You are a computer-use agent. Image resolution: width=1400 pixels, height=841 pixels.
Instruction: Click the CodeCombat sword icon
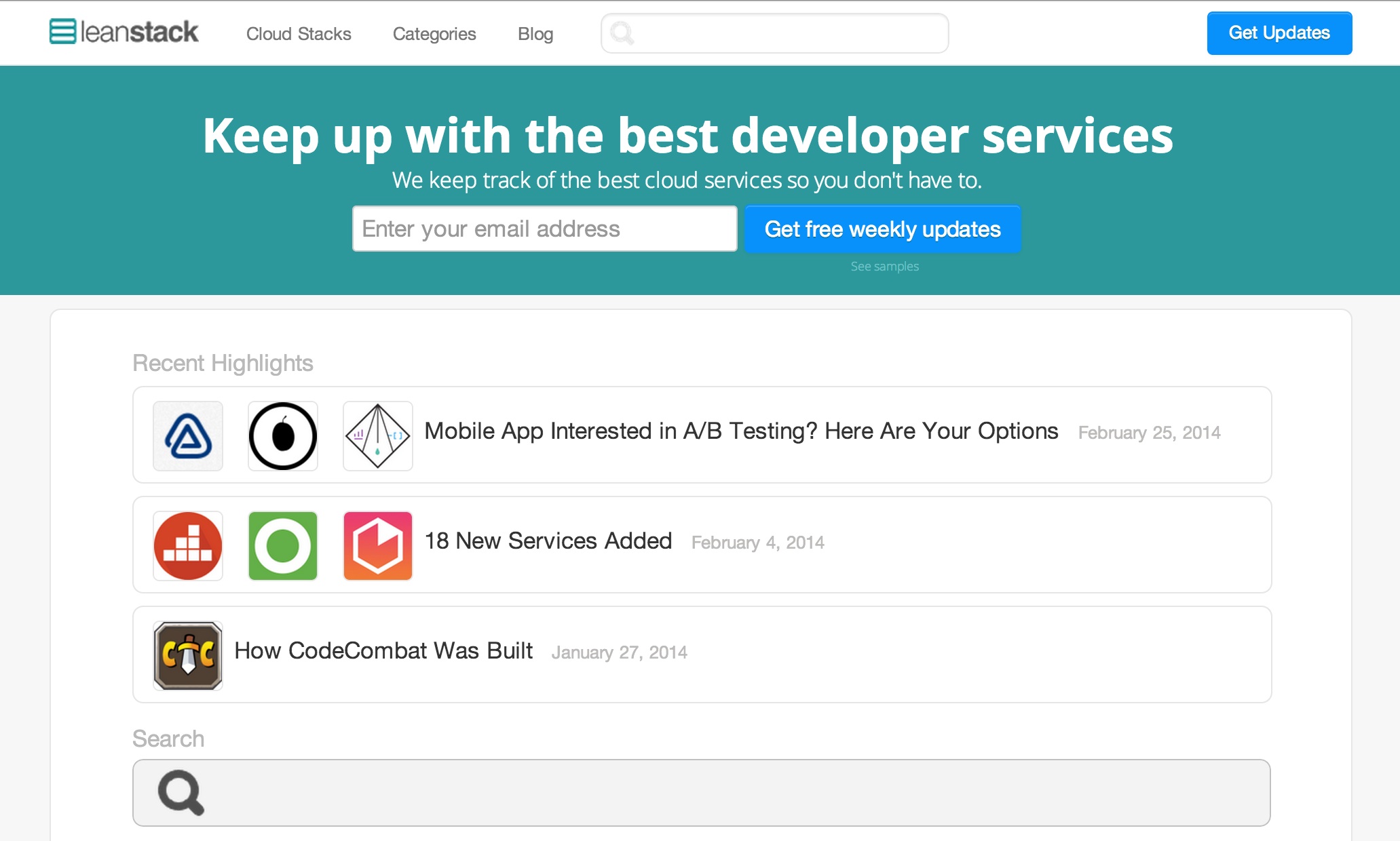(x=188, y=656)
